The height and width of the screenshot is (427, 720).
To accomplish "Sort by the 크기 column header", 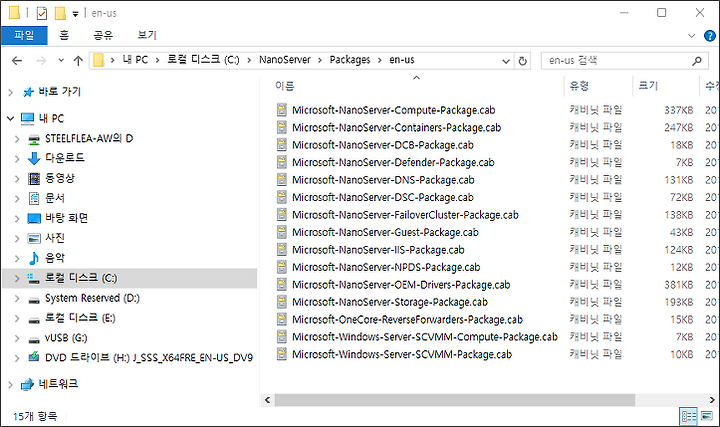I will coord(648,86).
